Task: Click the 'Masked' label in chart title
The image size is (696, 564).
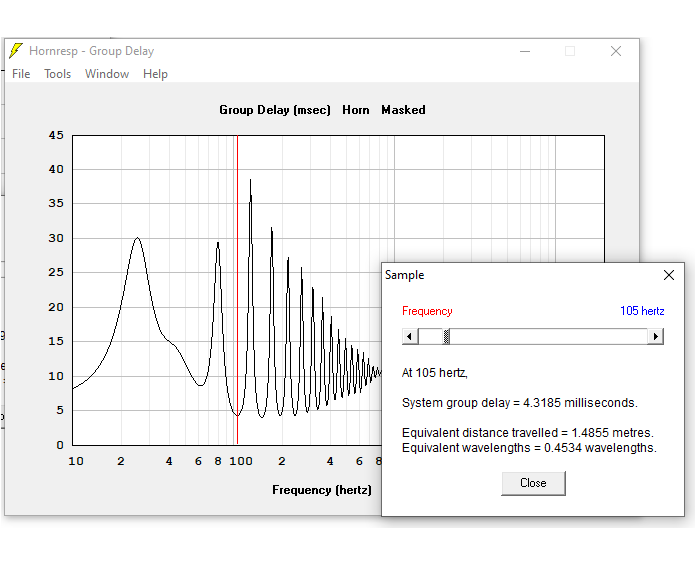Action: (403, 110)
